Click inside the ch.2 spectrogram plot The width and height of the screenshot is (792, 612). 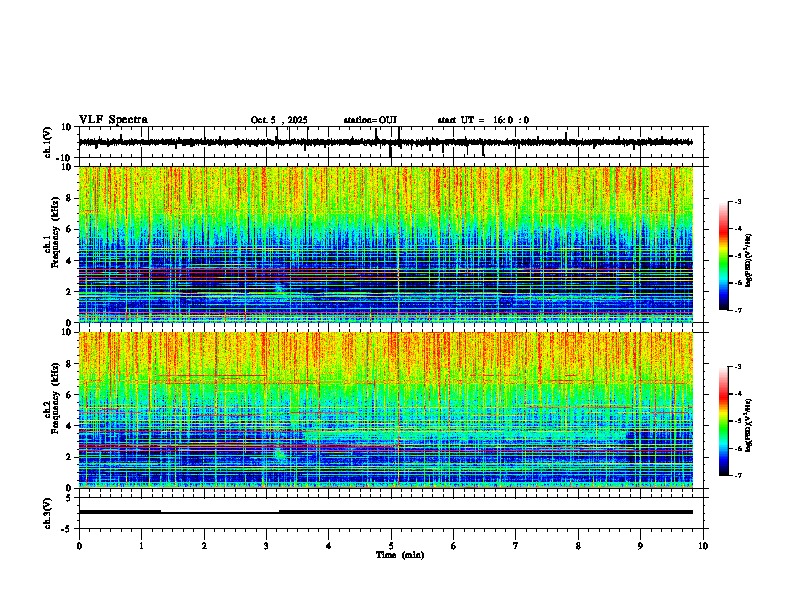click(385, 410)
